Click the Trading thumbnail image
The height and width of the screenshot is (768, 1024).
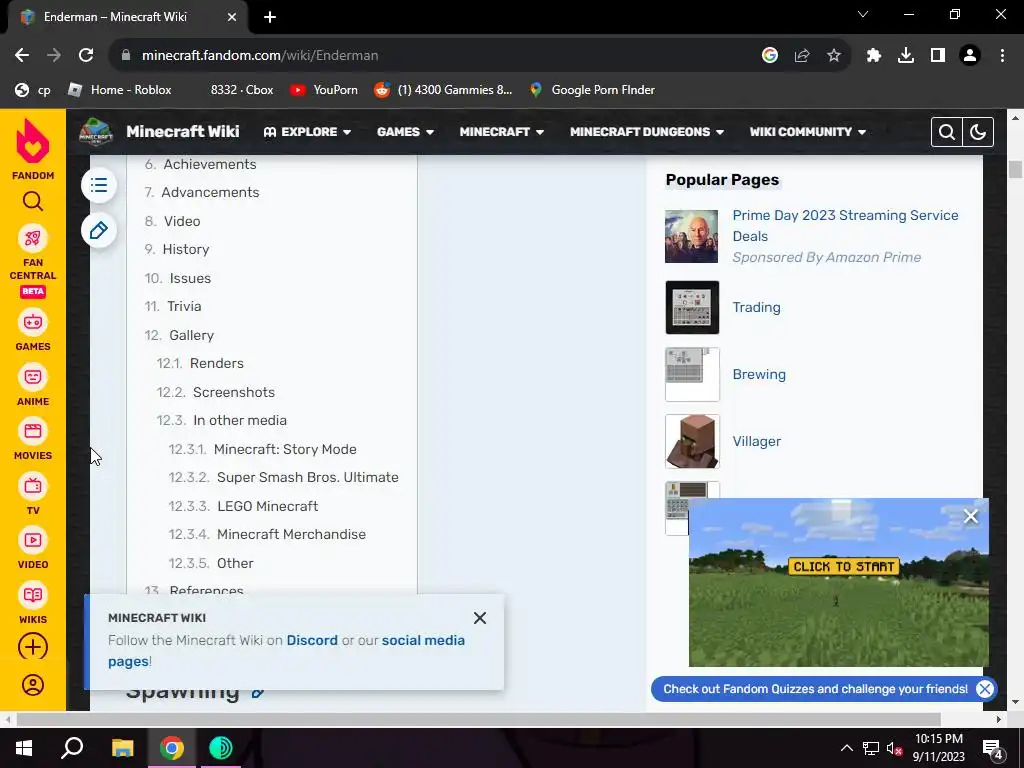click(x=692, y=308)
